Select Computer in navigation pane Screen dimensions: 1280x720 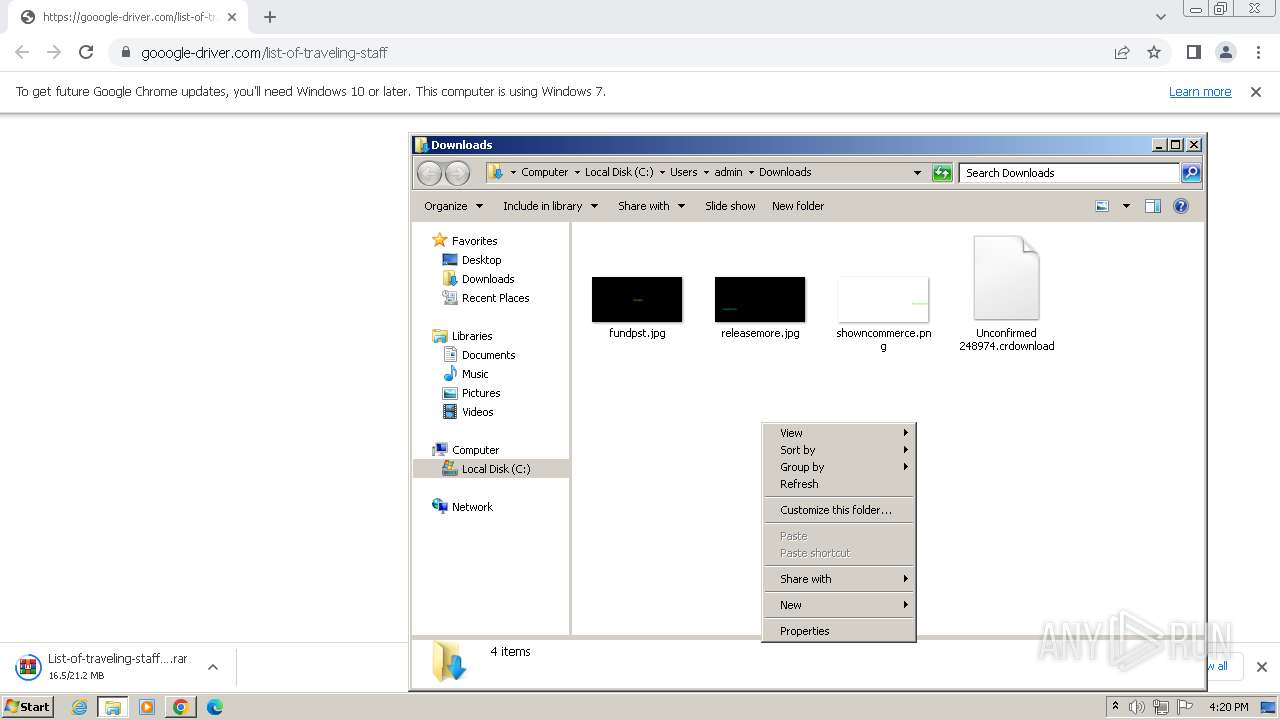tap(475, 450)
